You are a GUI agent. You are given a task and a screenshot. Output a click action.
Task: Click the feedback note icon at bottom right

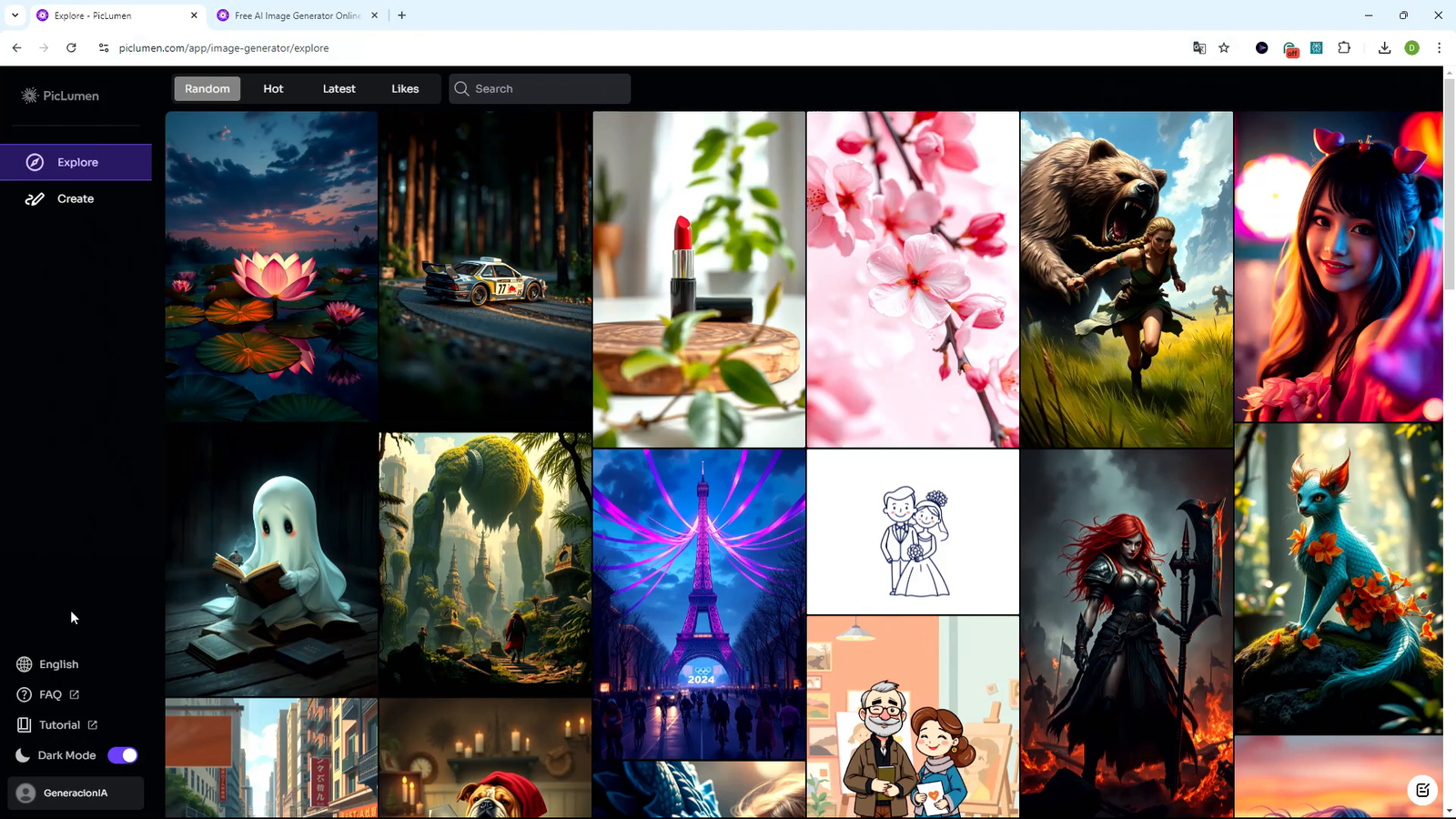tap(1422, 790)
